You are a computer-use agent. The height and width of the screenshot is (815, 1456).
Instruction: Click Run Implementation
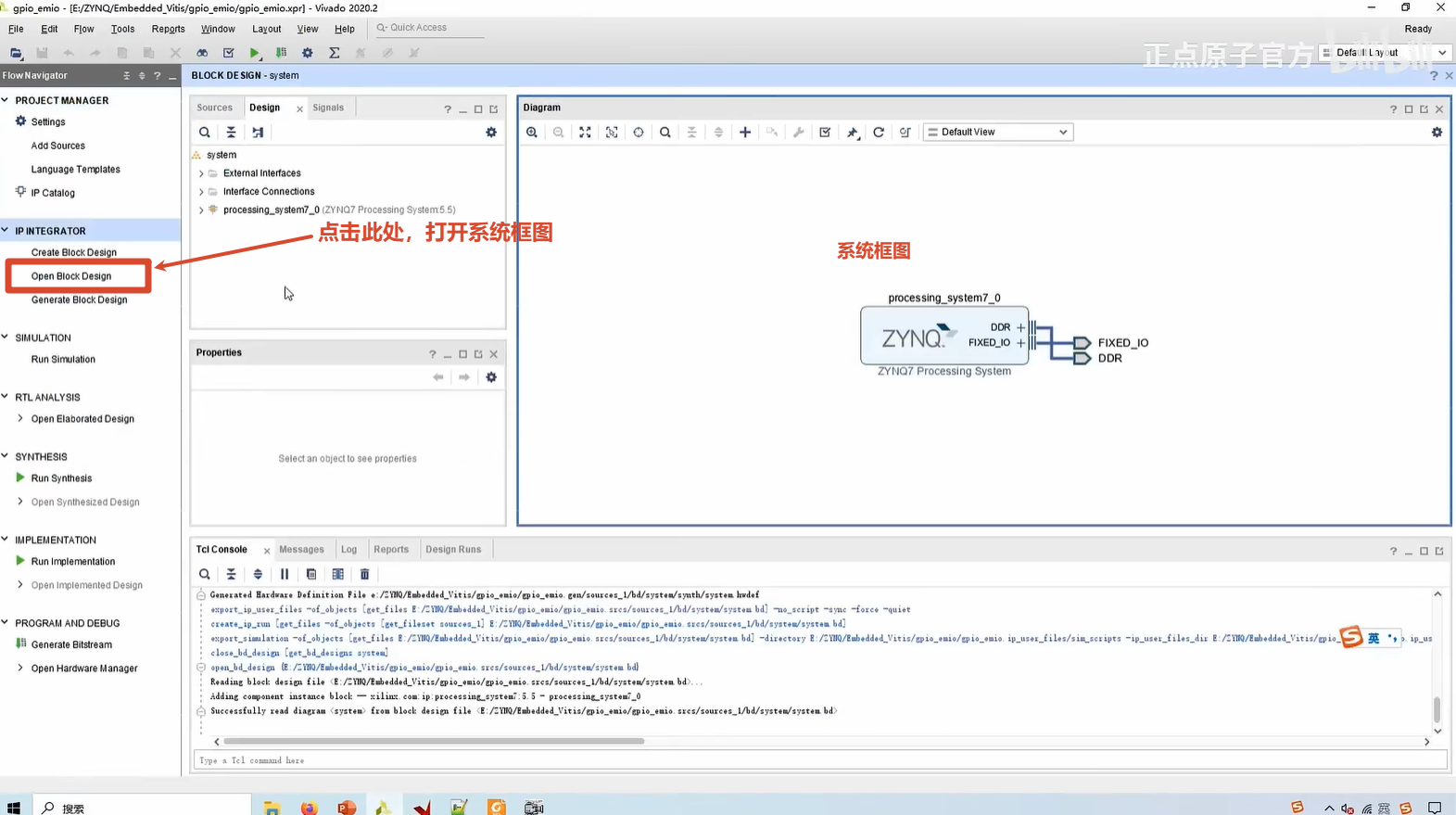point(73,562)
